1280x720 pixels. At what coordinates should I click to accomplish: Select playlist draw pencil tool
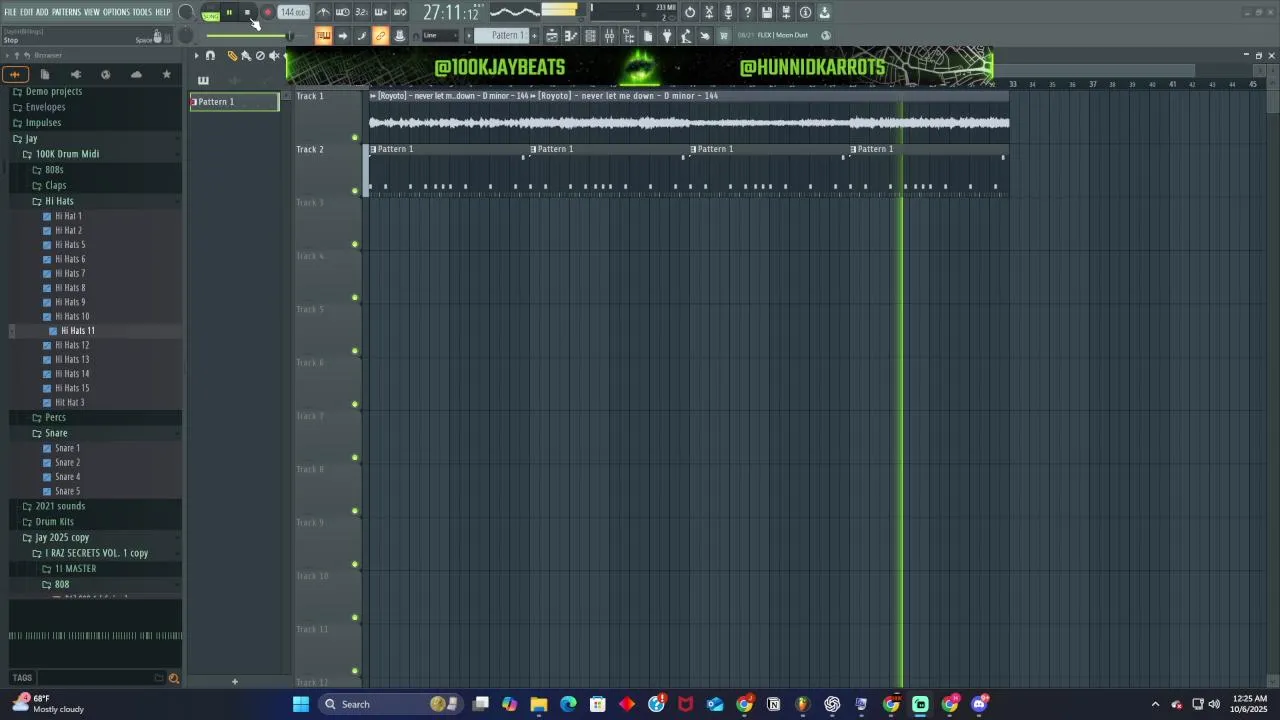(x=232, y=56)
